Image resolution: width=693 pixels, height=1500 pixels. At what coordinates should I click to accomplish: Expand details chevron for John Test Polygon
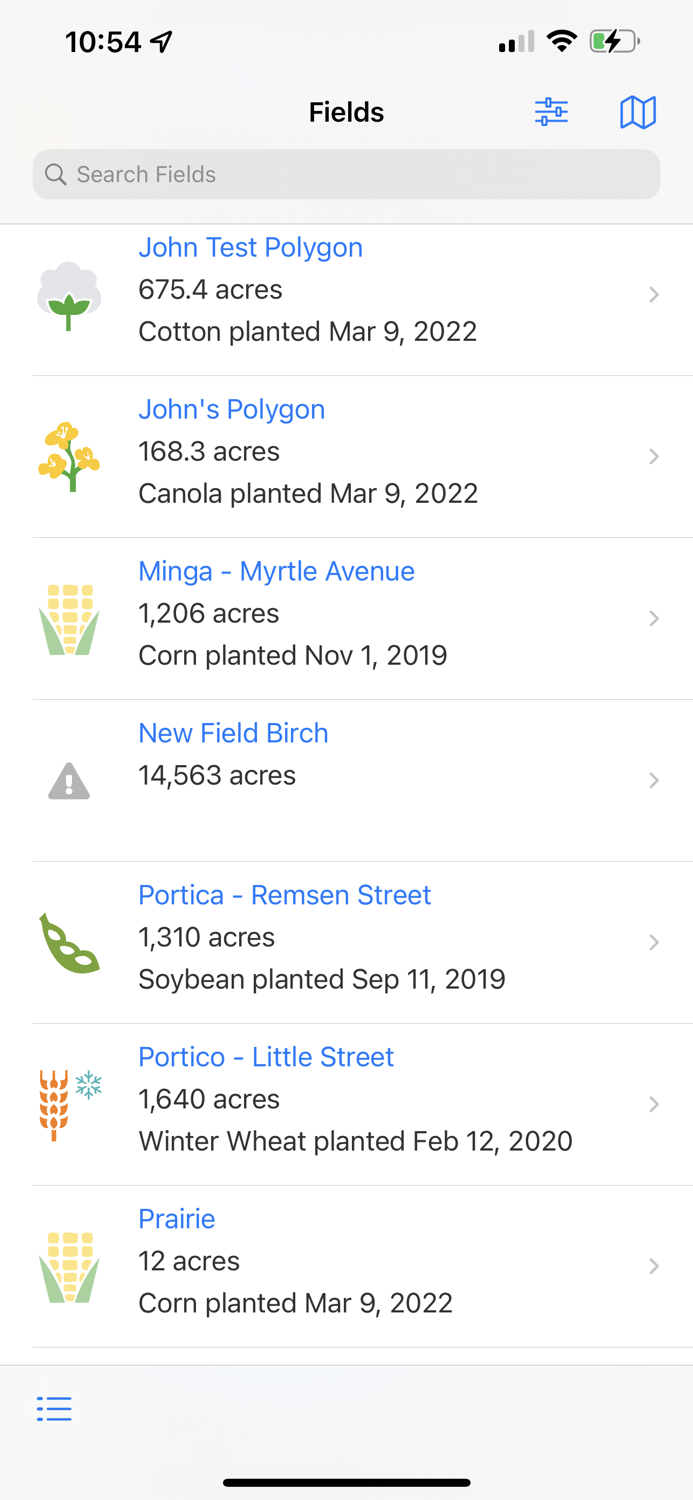pos(655,294)
